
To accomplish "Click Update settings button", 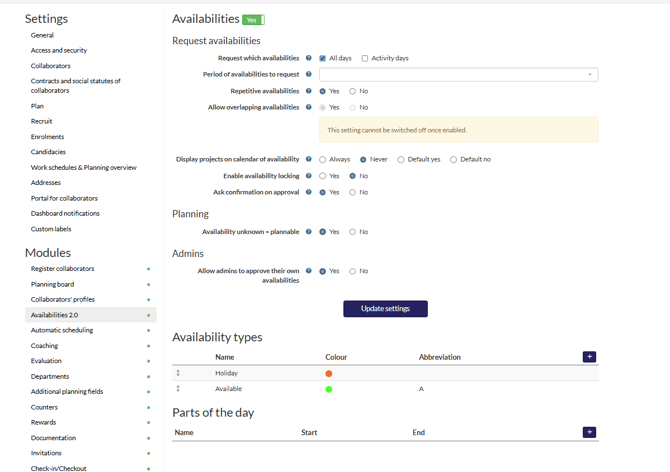I will coord(385,309).
